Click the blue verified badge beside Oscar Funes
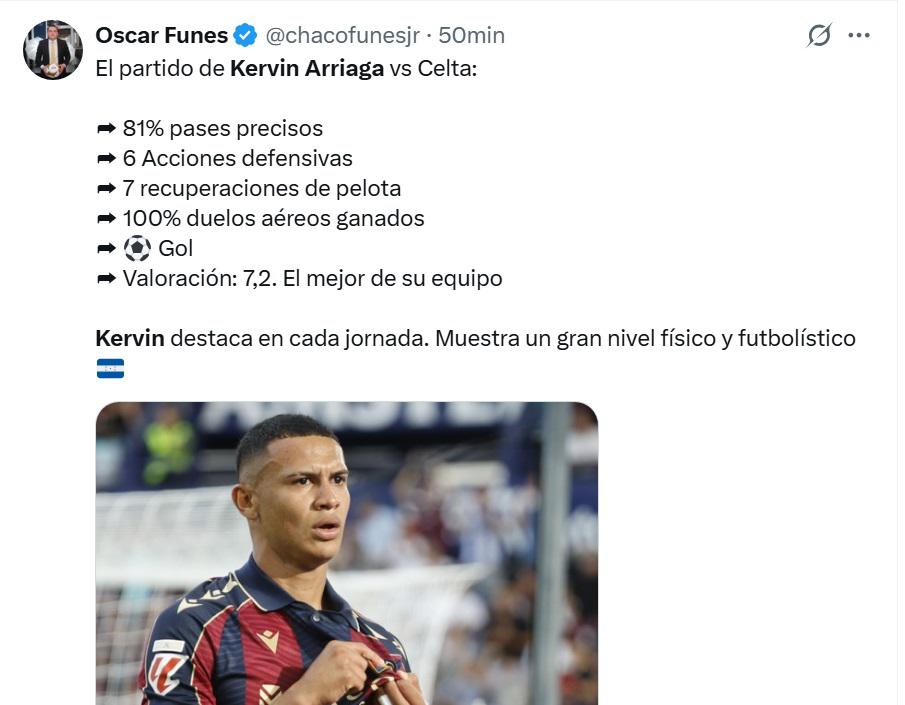 pyautogui.click(x=243, y=34)
